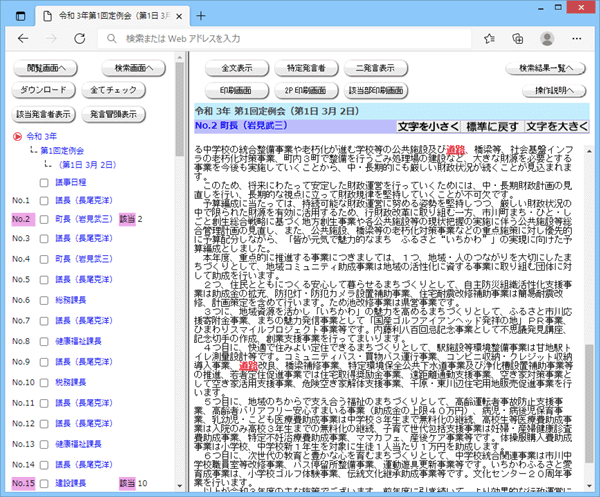Open the 印刷画面 button
This screenshot has width=600, height=497.
coord(237,91)
